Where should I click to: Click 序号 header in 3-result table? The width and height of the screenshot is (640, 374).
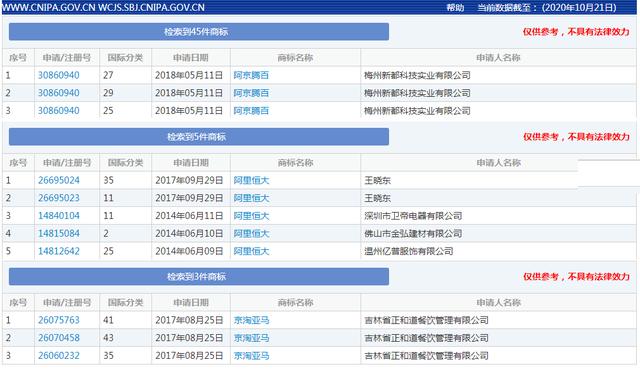coord(18,303)
